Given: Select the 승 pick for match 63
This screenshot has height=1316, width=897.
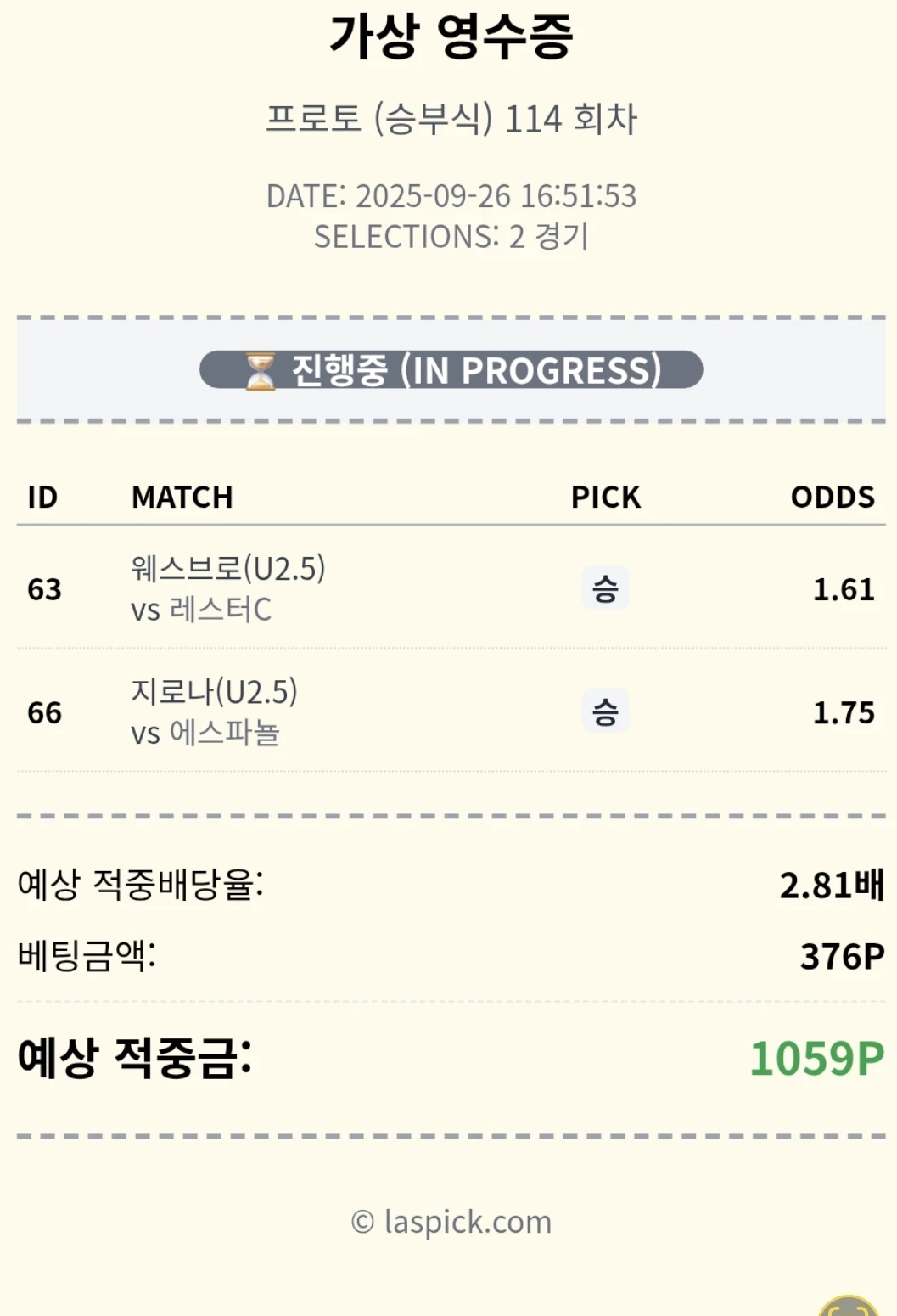Looking at the screenshot, I should point(605,588).
